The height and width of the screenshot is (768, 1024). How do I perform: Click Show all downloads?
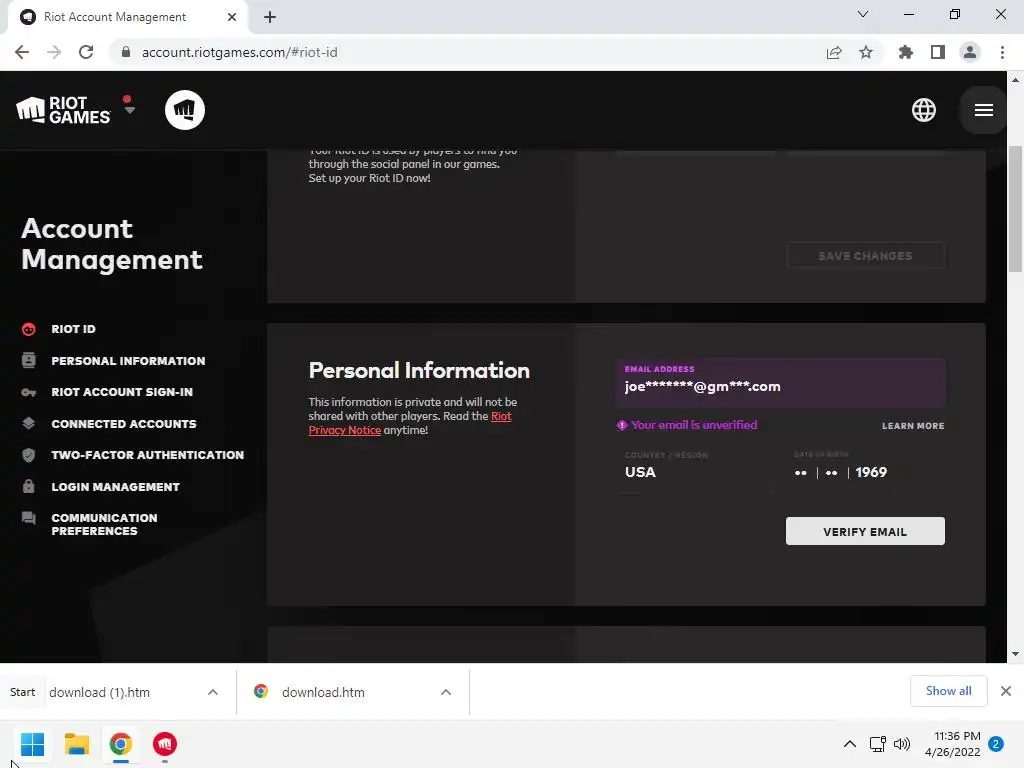[948, 691]
